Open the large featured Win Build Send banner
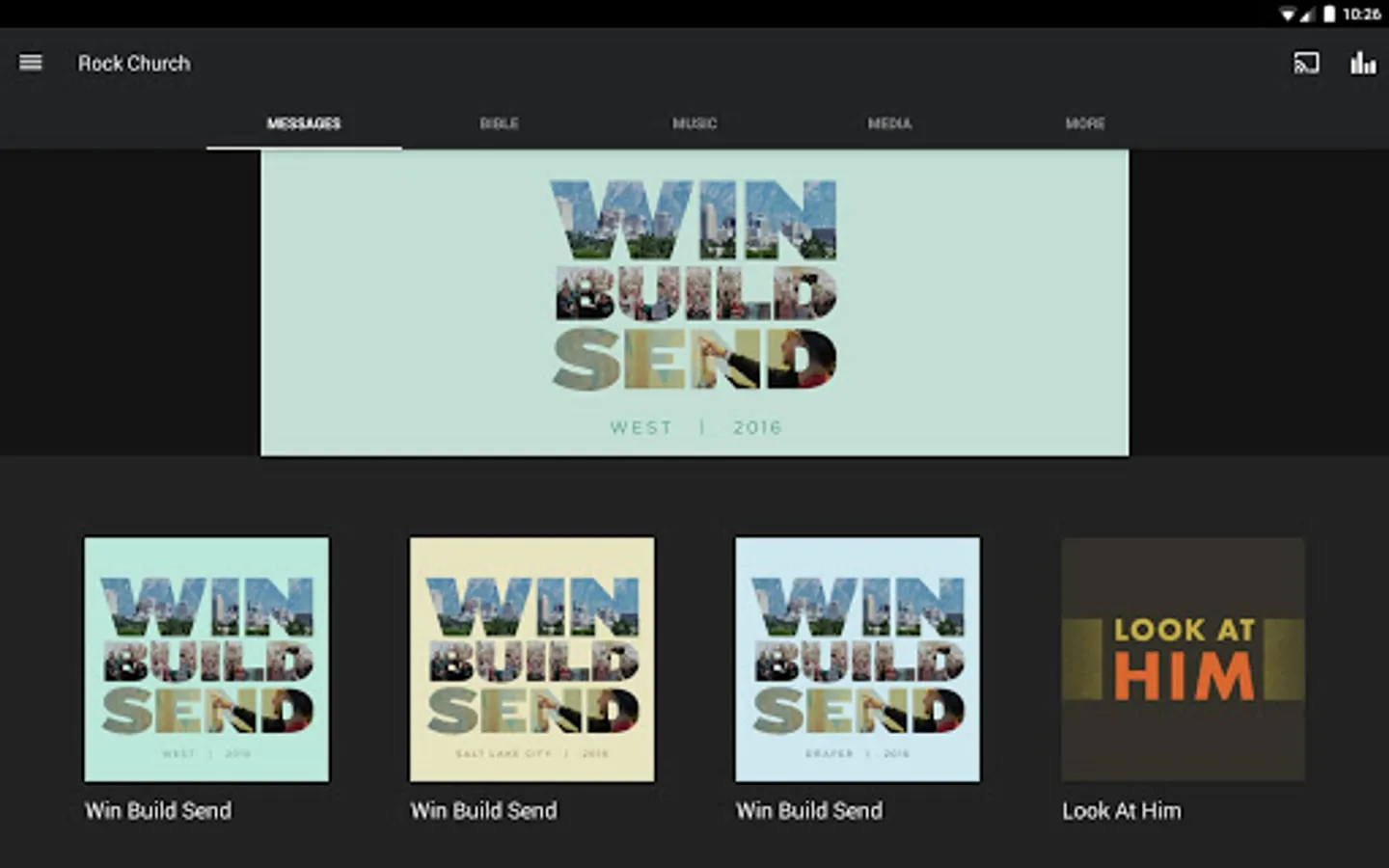This screenshot has height=868, width=1389. [694, 303]
